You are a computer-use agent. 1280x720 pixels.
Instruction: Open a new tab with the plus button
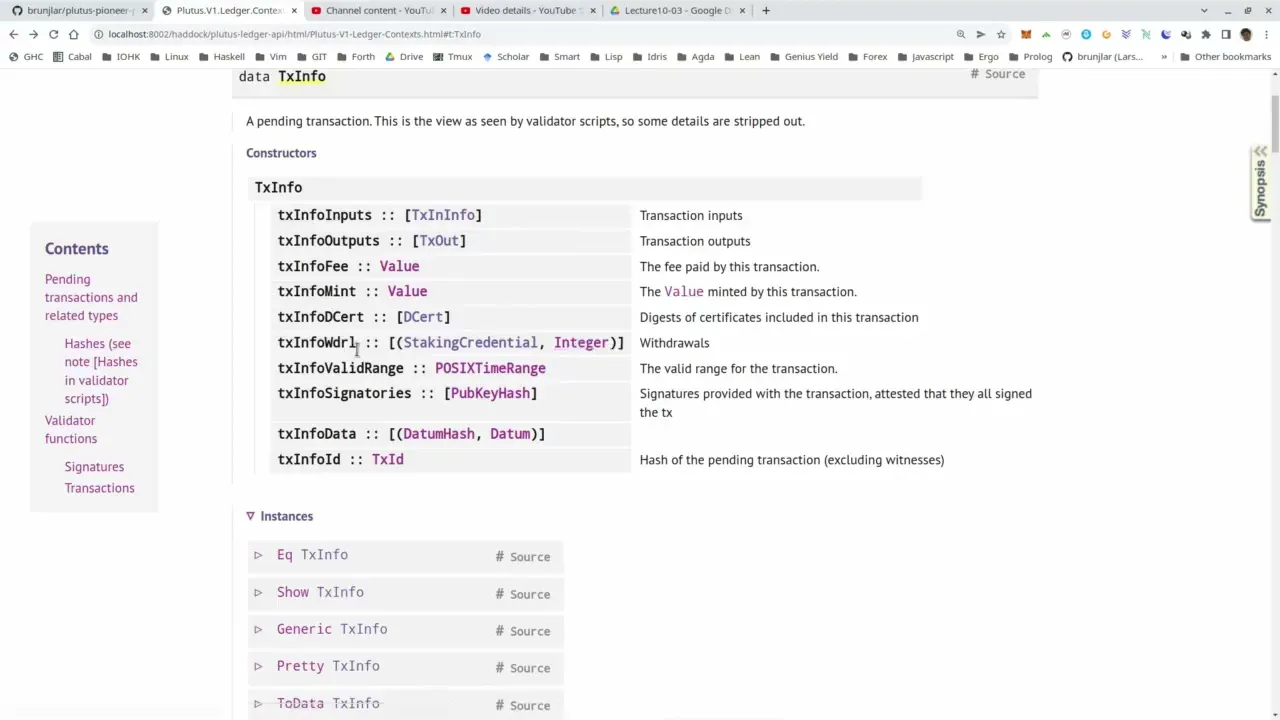(x=766, y=10)
